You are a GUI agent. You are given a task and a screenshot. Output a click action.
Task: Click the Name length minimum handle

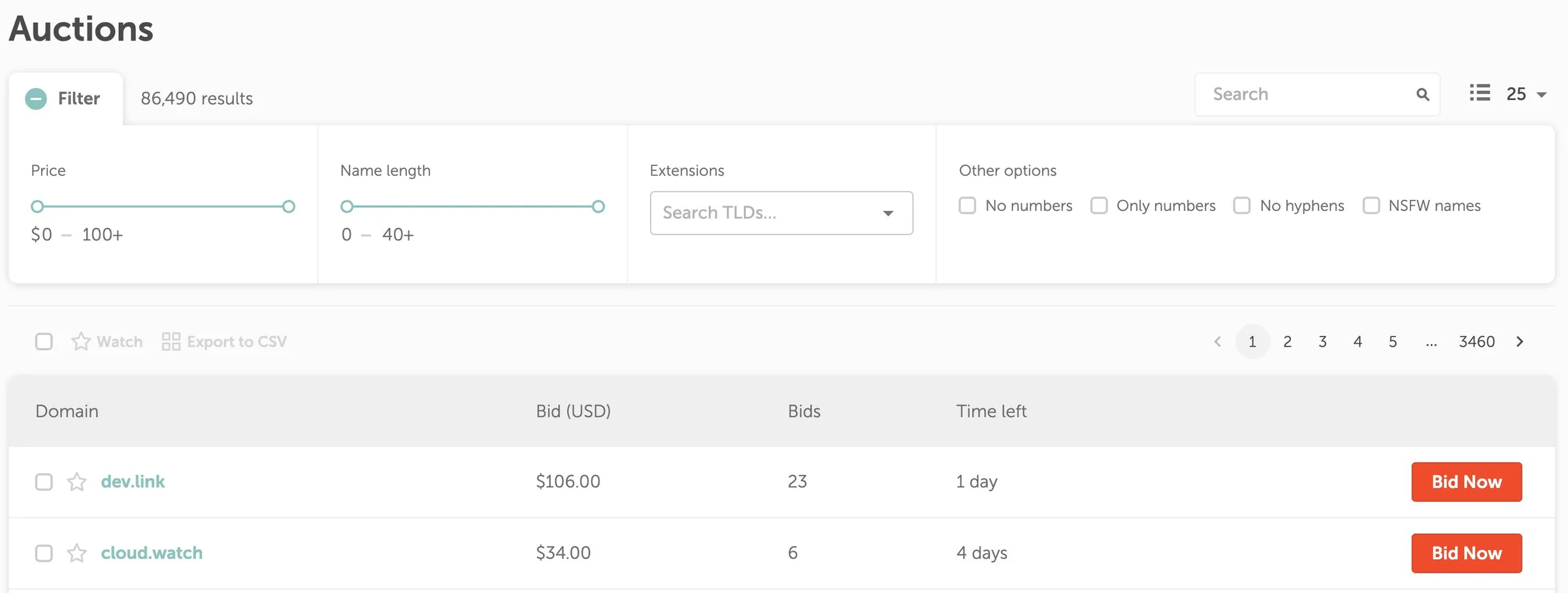[x=347, y=206]
